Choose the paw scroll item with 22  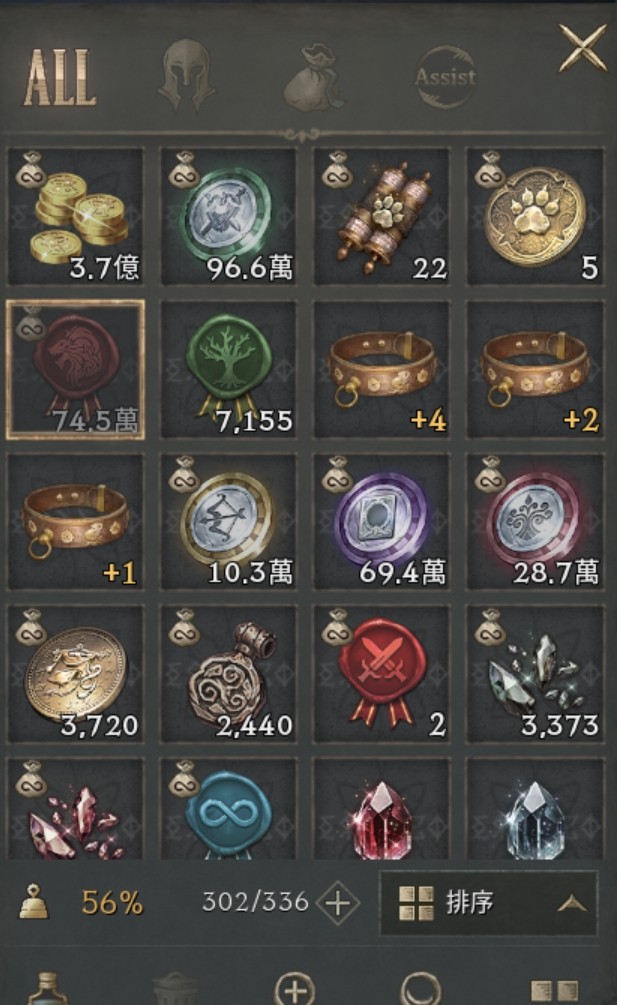(x=382, y=217)
